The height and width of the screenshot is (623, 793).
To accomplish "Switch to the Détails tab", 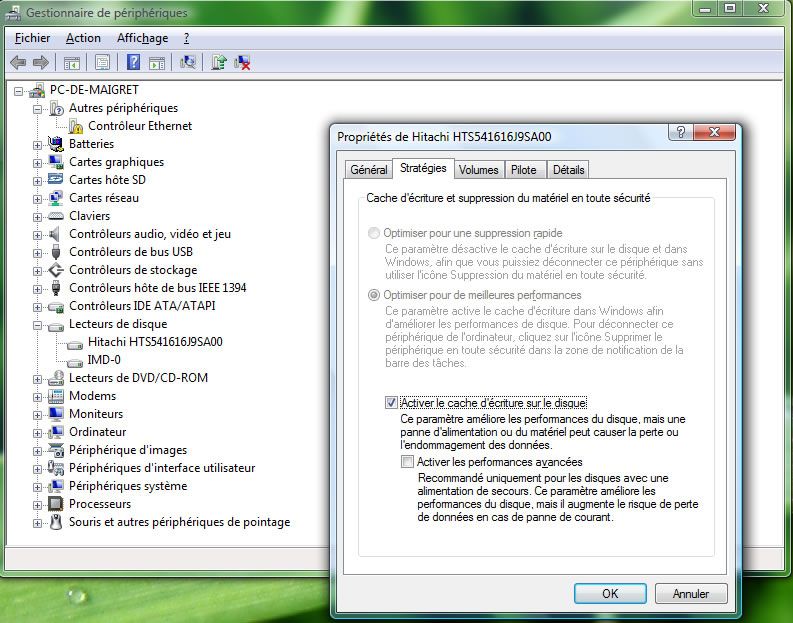I will [x=568, y=169].
